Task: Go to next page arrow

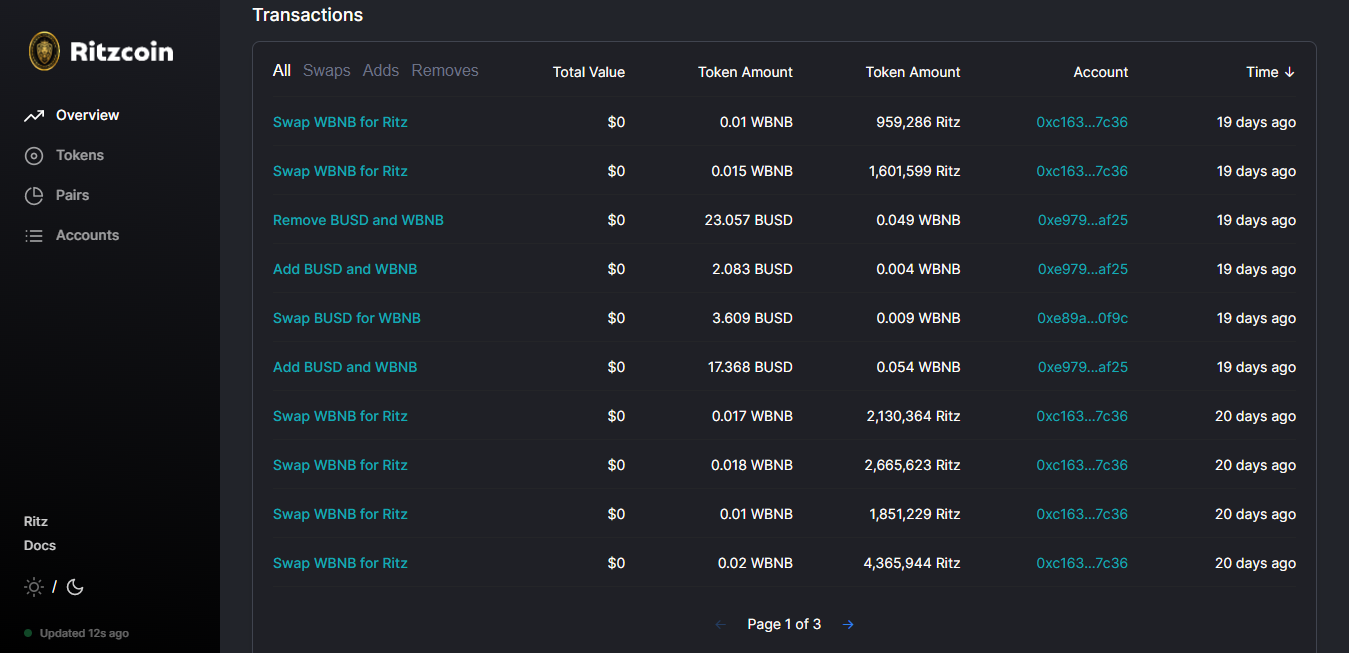Action: click(x=848, y=624)
